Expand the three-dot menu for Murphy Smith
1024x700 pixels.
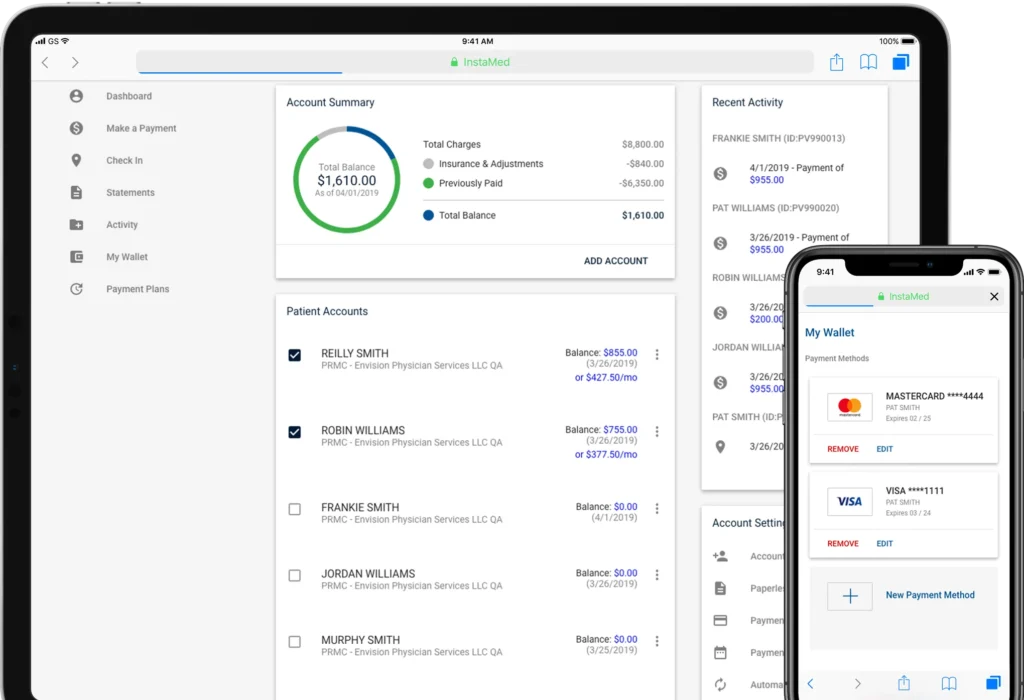click(x=657, y=641)
